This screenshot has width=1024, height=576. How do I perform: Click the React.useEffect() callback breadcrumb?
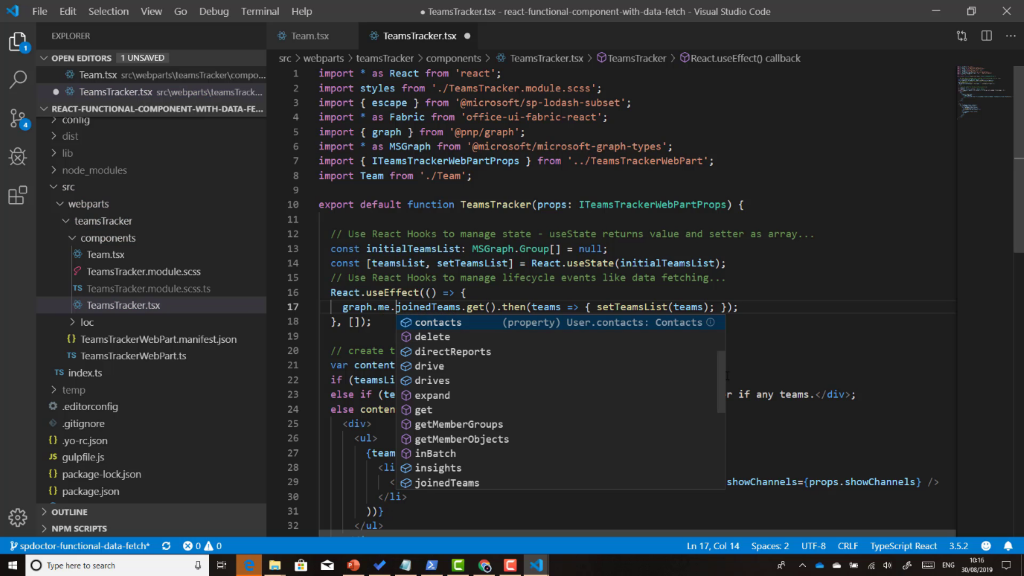[740, 58]
